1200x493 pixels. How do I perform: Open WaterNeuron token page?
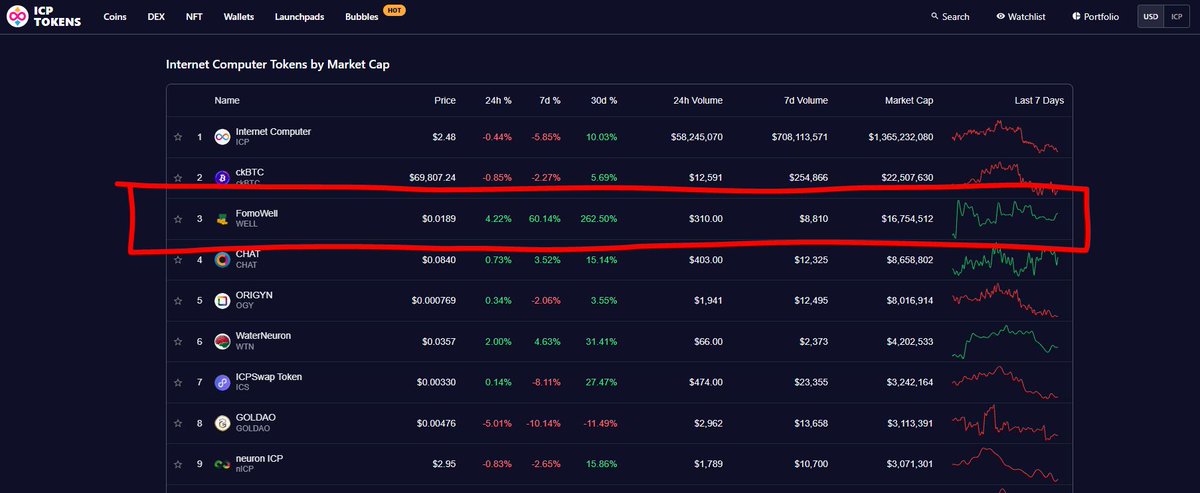(x=263, y=336)
